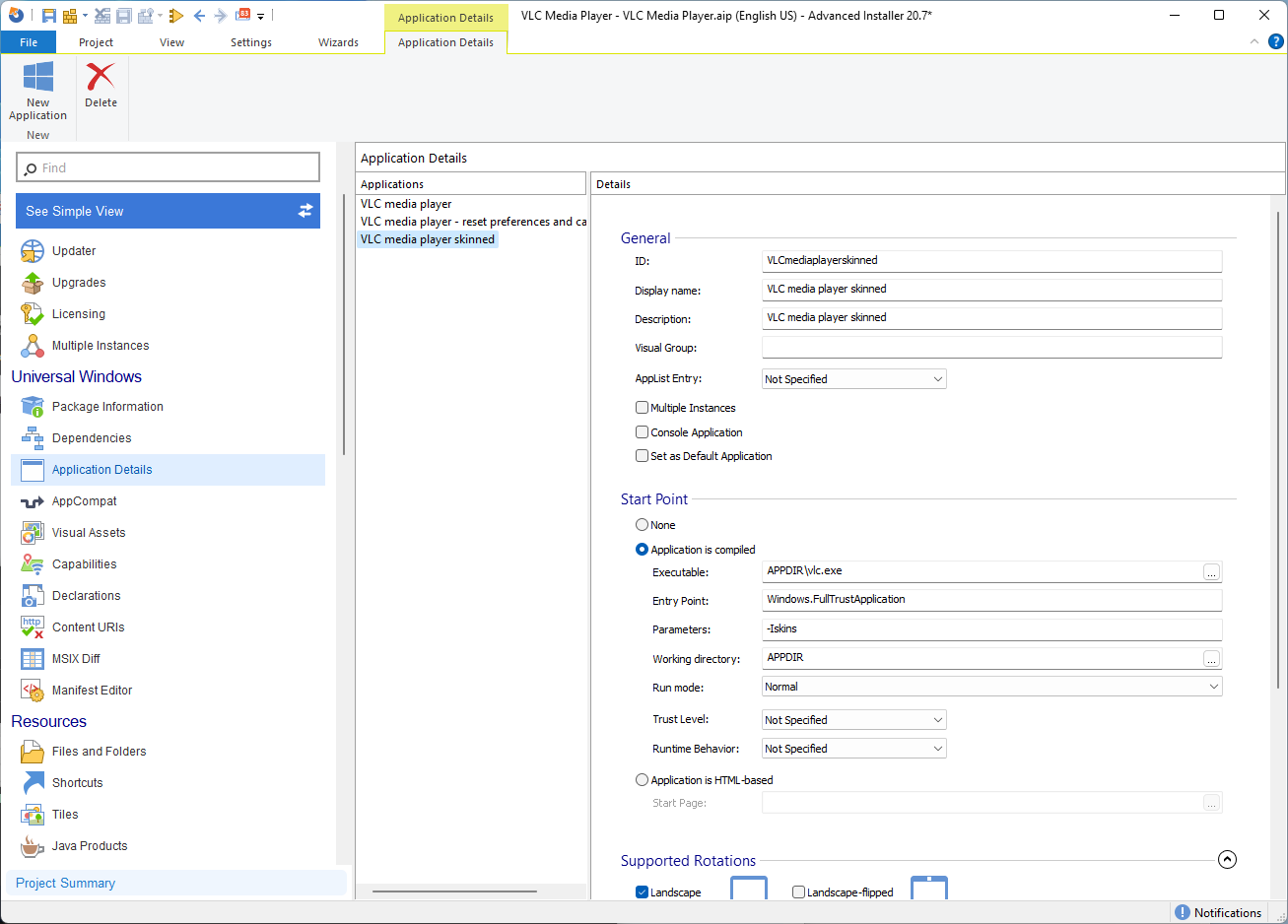Screen dimensions: 1288x924
Task: Click the Applications list horizontal scrollbar
Action: (454, 891)
